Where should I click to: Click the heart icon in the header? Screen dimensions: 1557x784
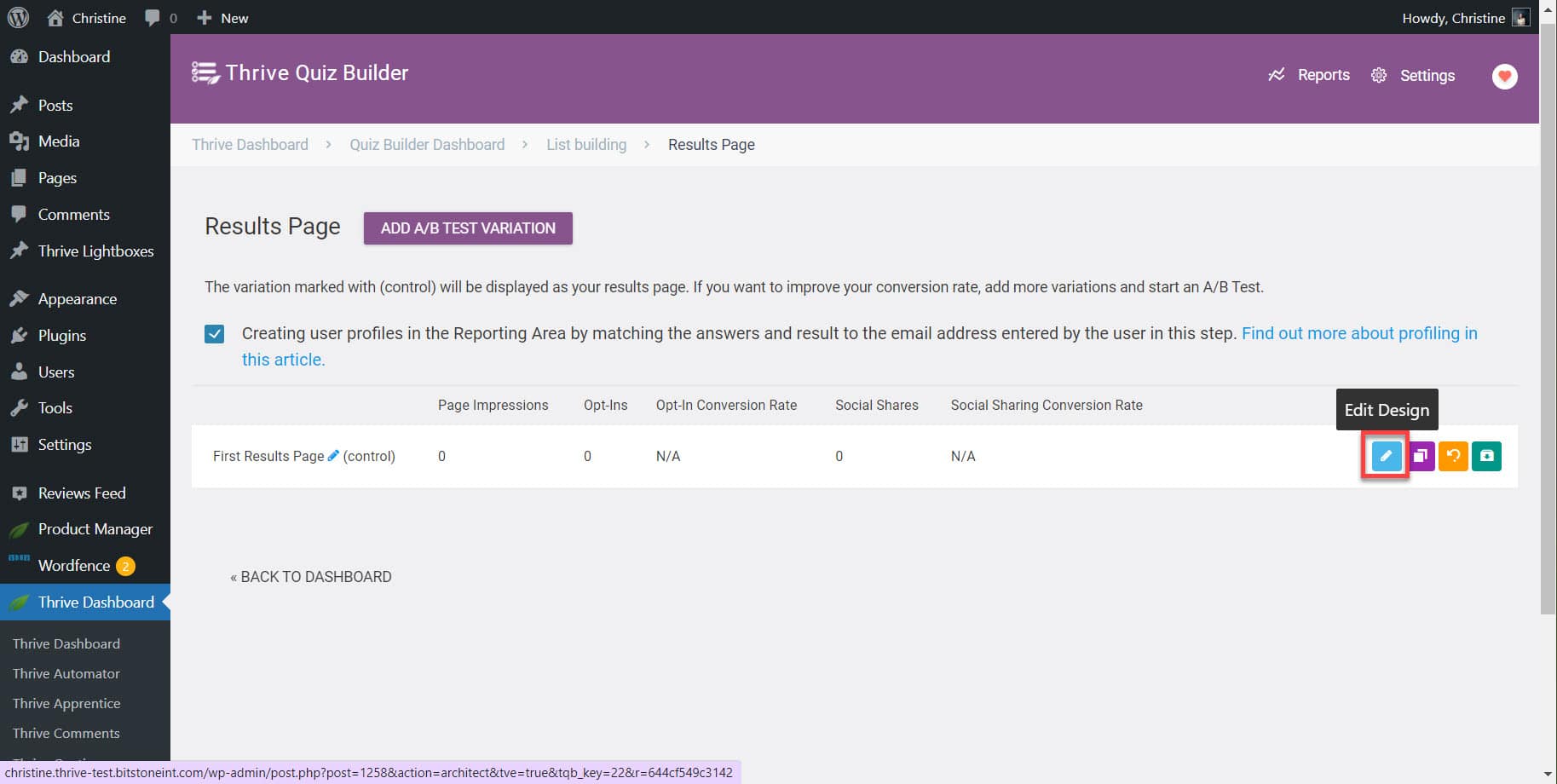pos(1504,76)
